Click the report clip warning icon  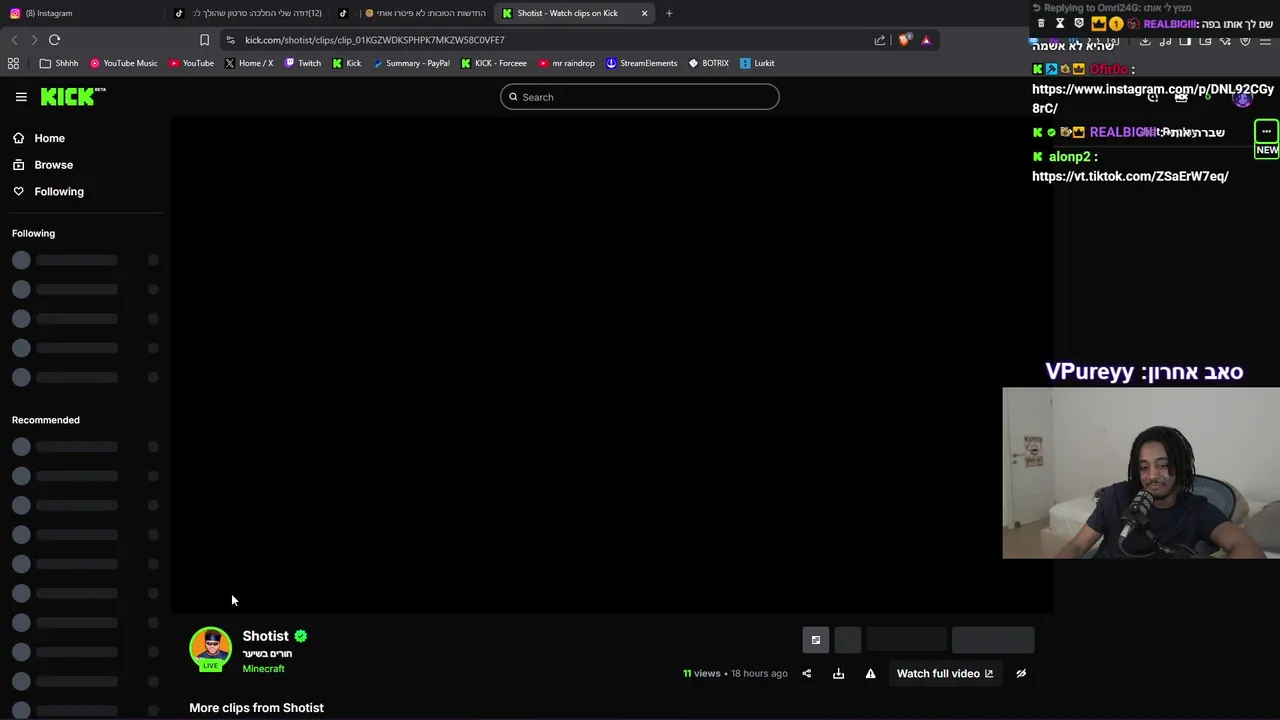[x=871, y=674]
